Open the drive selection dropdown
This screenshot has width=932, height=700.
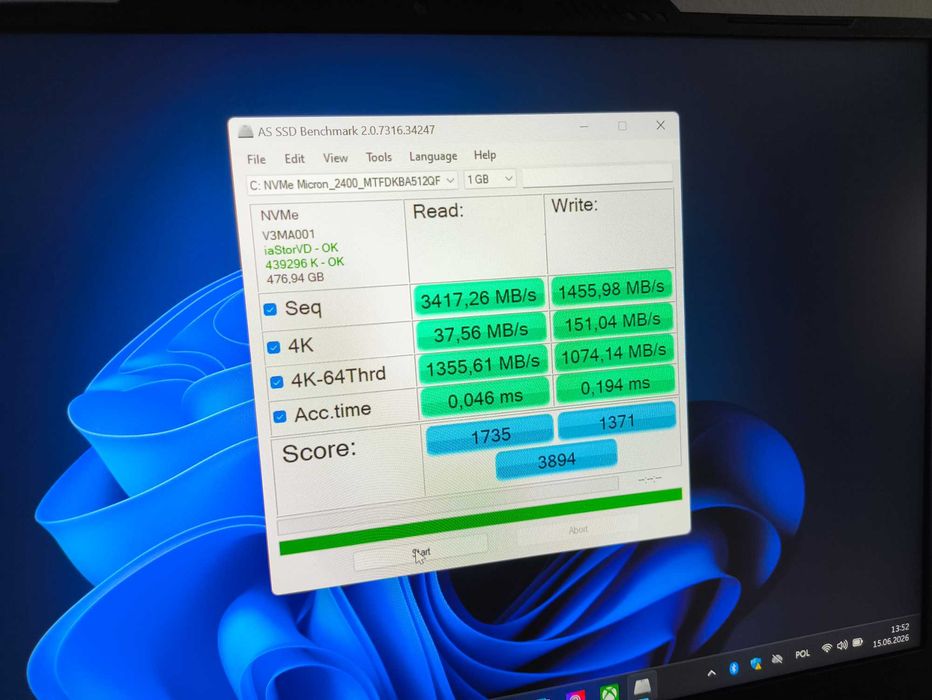point(352,182)
